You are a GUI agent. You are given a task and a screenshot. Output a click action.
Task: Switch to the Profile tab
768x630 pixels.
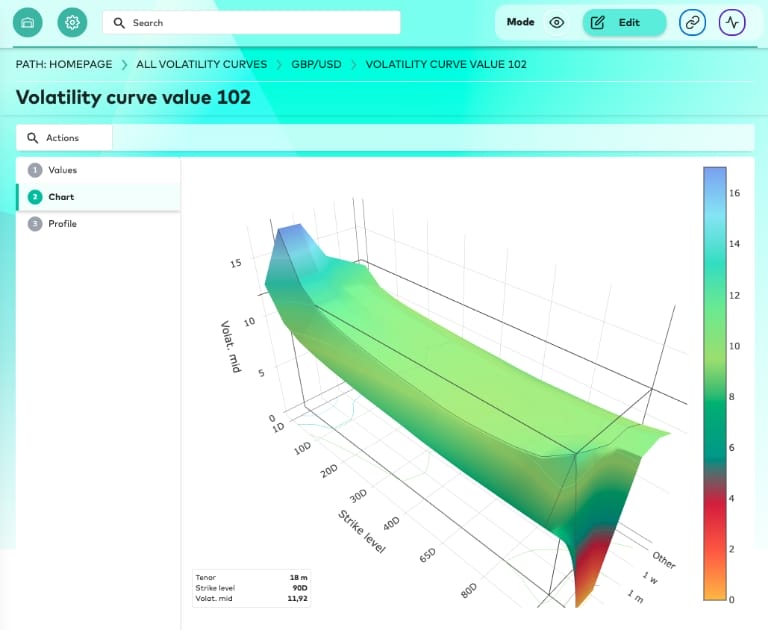(x=62, y=224)
